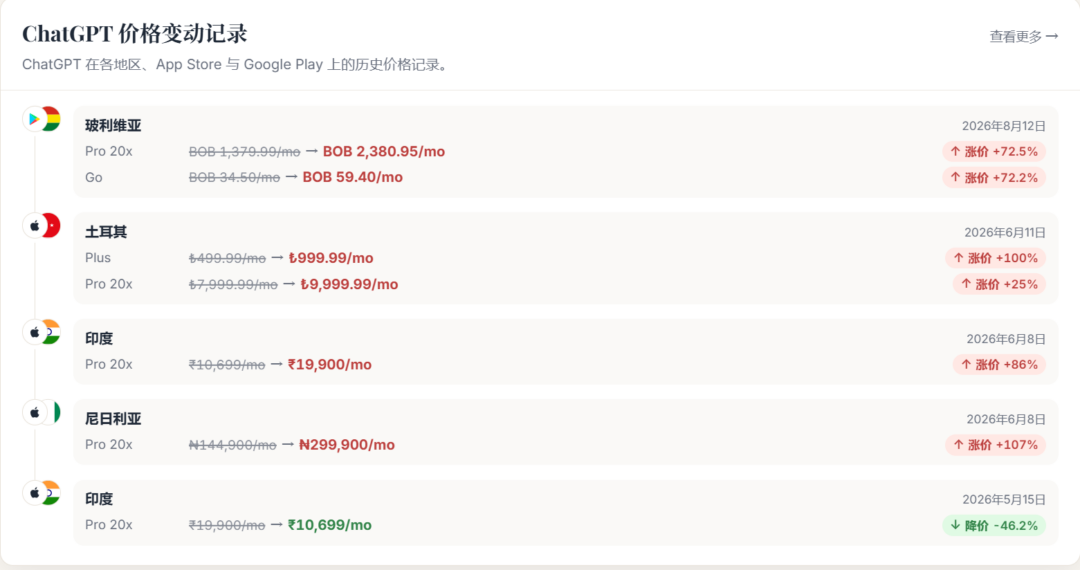
Task: Click the Pro 20x label under 尼日利亚
Action: coord(109,445)
